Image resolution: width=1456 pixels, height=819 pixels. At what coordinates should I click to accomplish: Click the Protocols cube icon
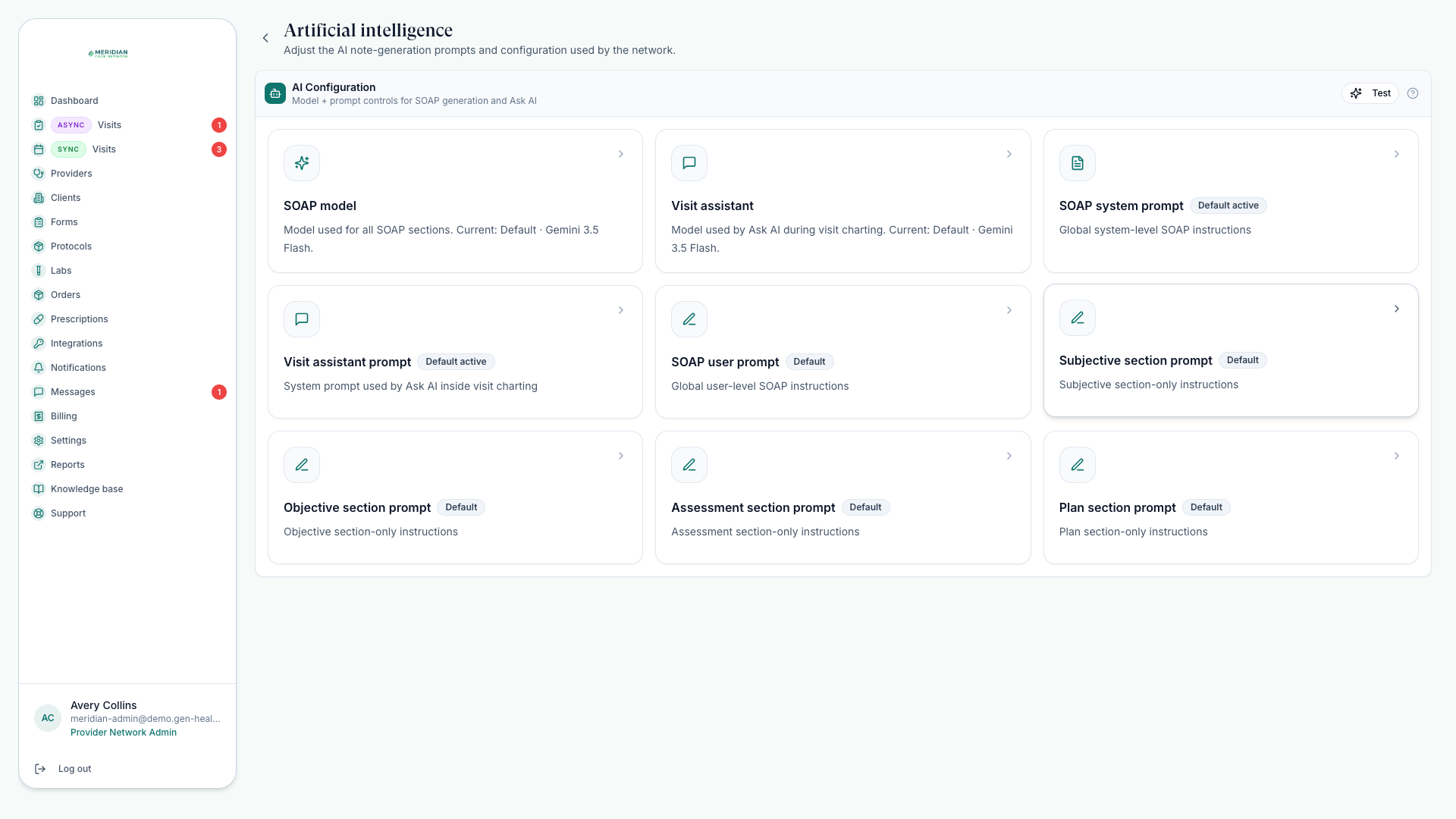(x=39, y=246)
